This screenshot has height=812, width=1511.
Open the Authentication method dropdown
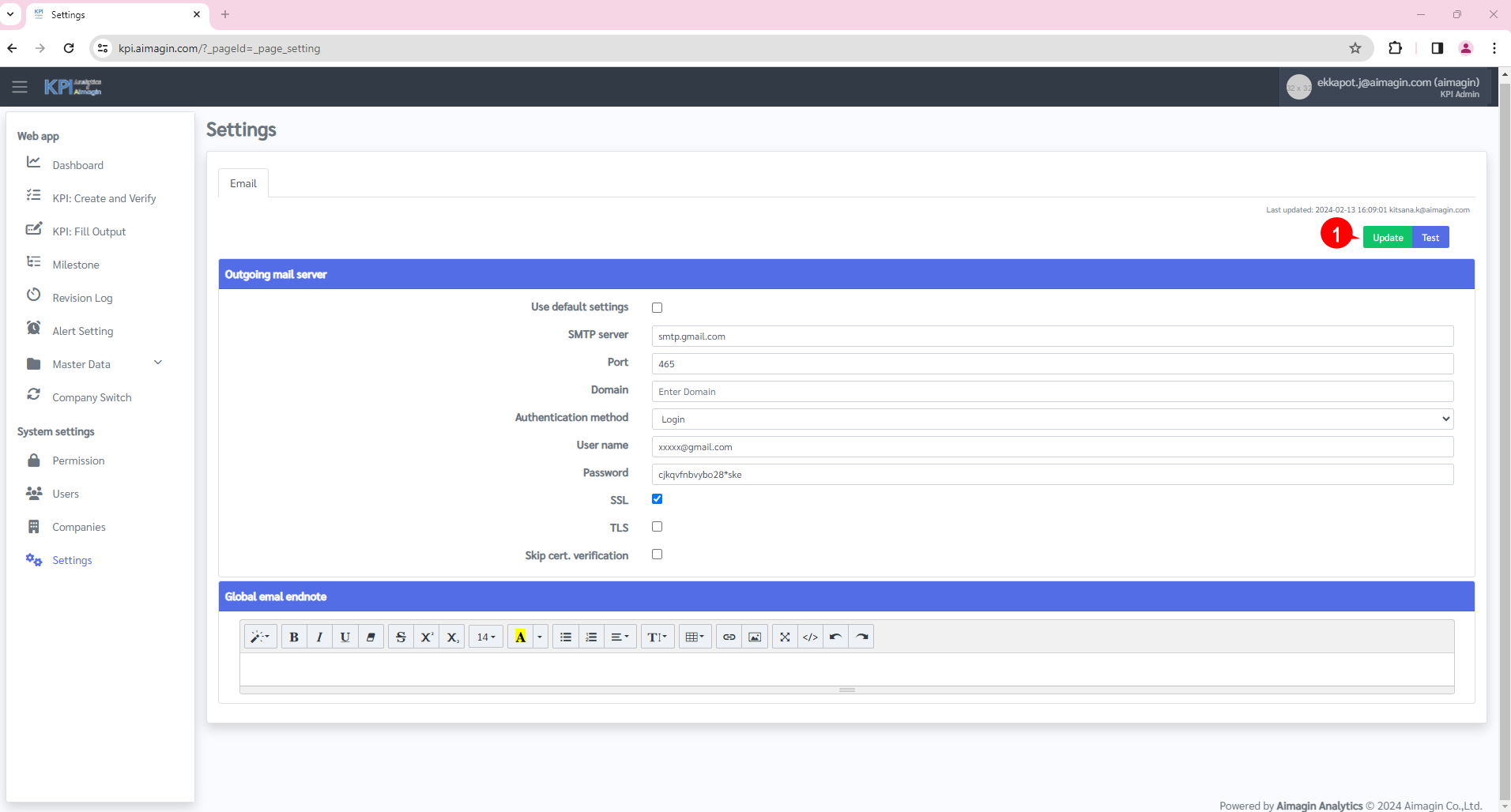click(1051, 419)
